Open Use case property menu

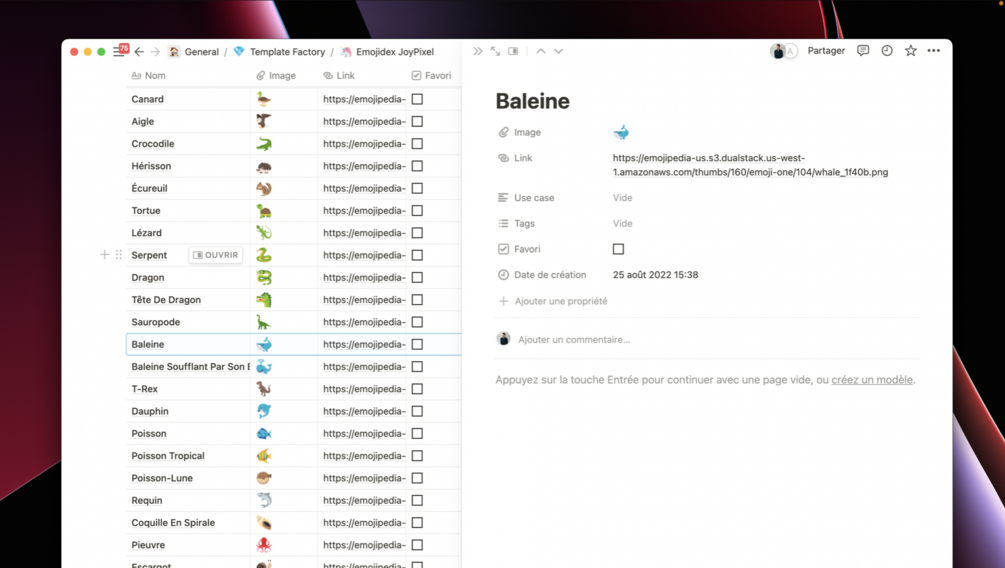tap(526, 198)
